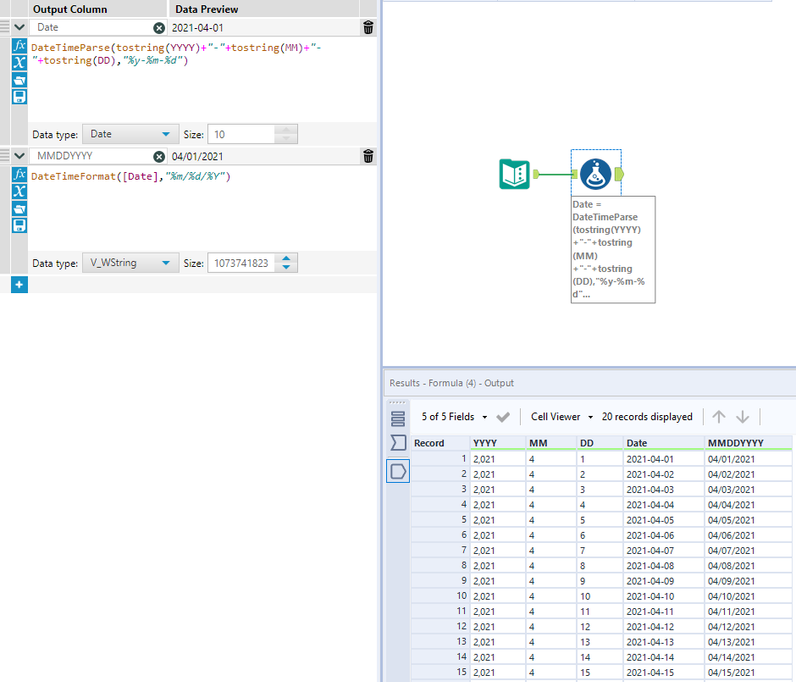Select cell 04/15/2021 in results
This screenshot has height=682, width=796.
[748, 672]
